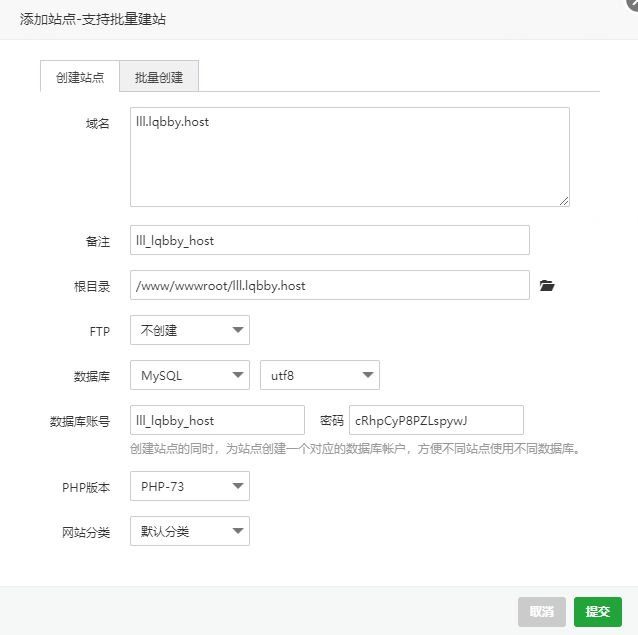Open the utf8 charset dropdown
The image size is (638, 635).
[x=320, y=375]
